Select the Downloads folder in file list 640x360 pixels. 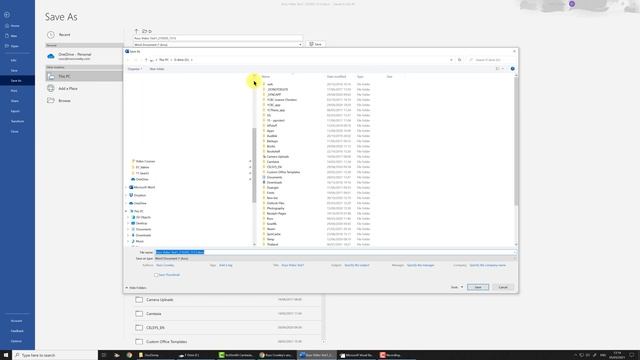point(274,182)
